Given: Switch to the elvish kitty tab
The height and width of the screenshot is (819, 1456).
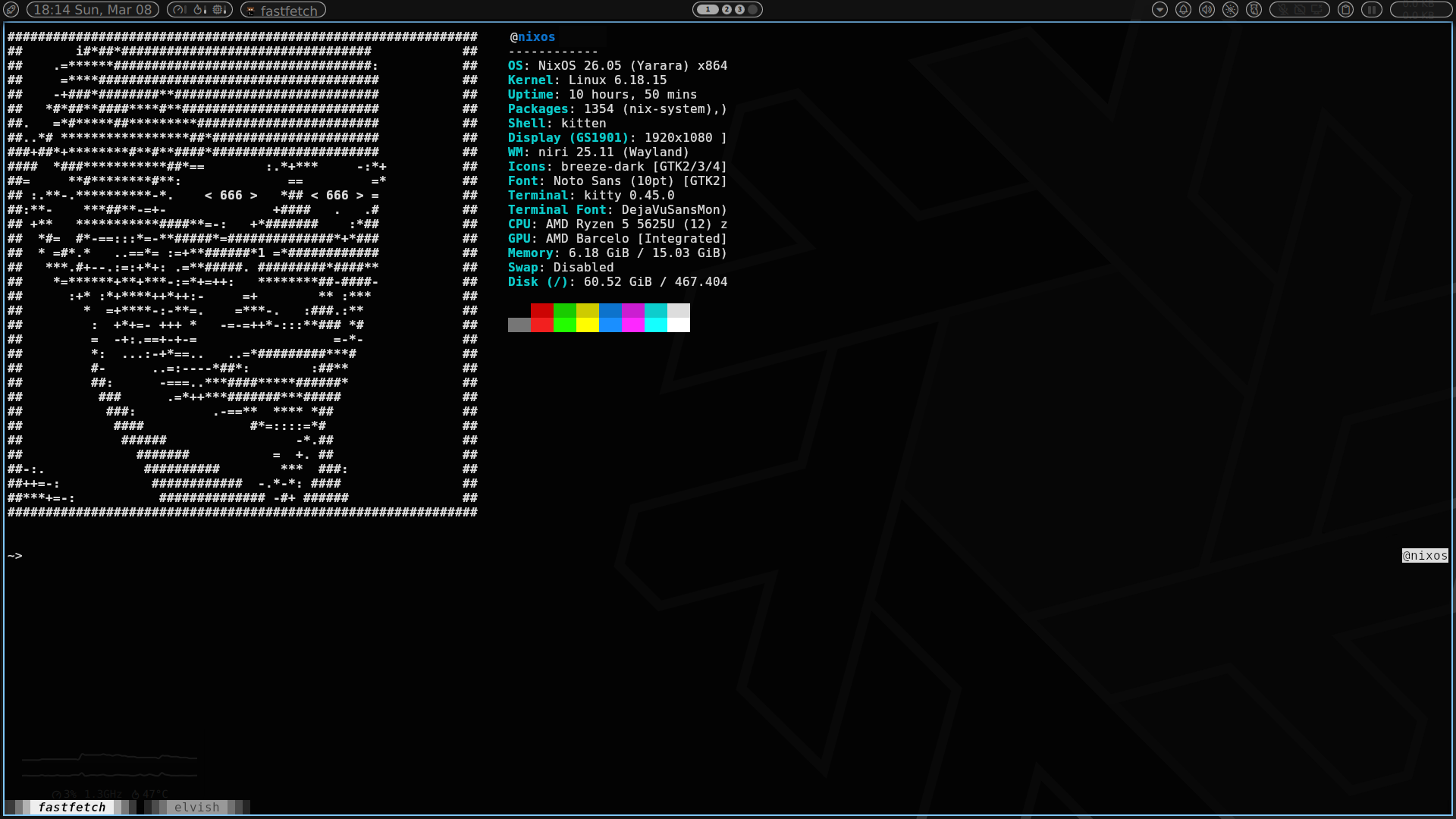Looking at the screenshot, I should (x=196, y=807).
